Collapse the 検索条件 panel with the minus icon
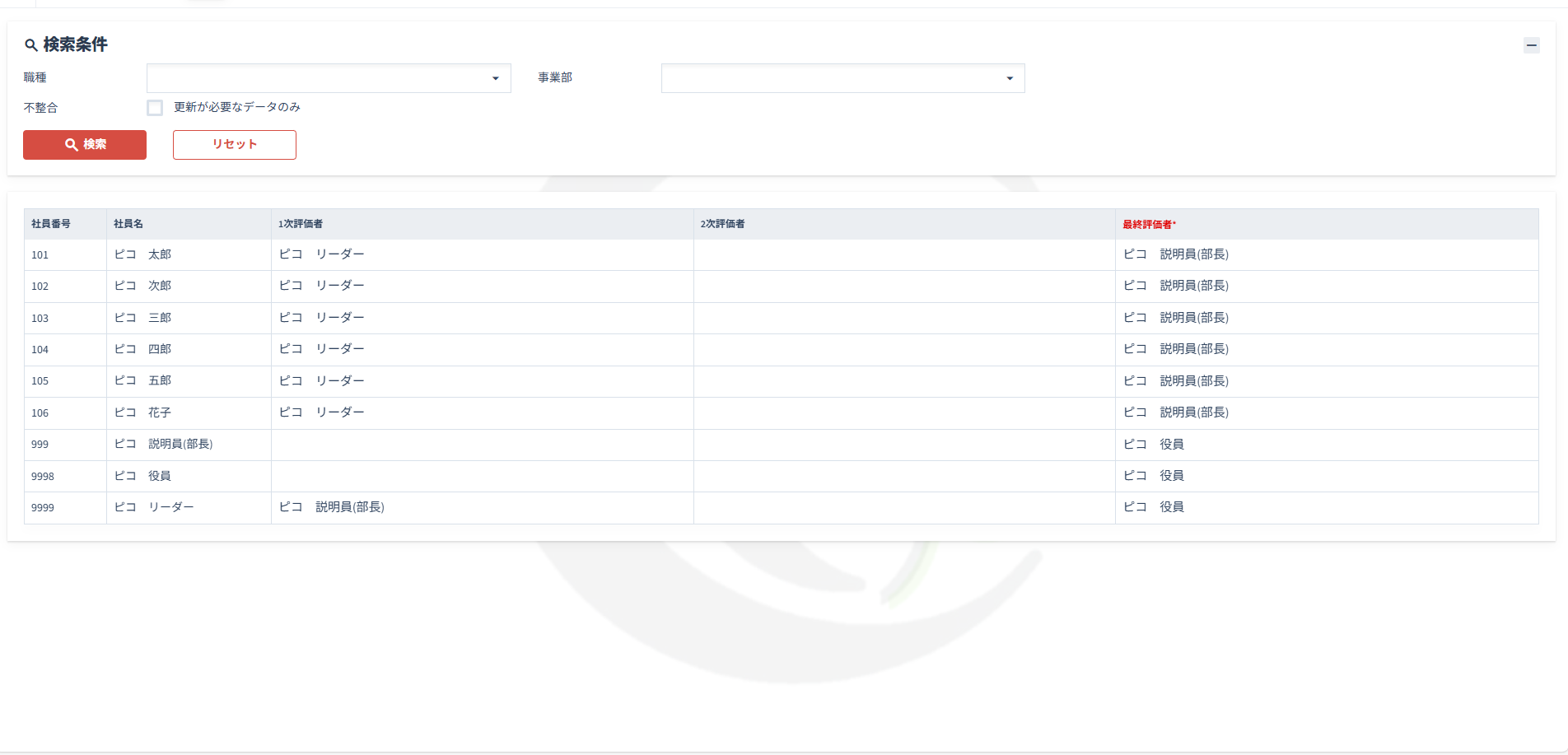 point(1531,46)
